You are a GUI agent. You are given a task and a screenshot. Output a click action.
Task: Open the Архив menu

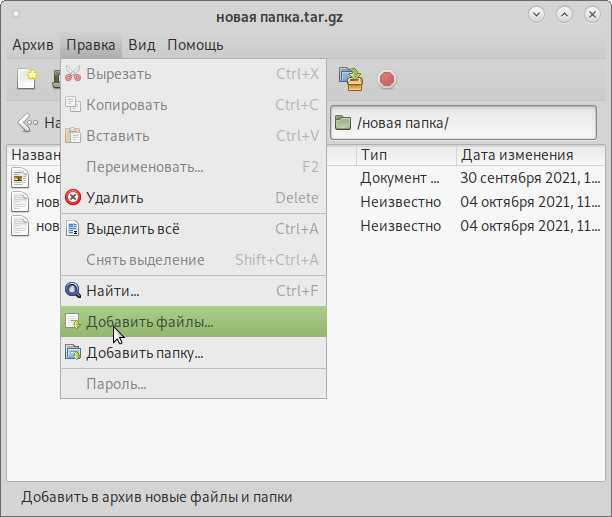(33, 45)
